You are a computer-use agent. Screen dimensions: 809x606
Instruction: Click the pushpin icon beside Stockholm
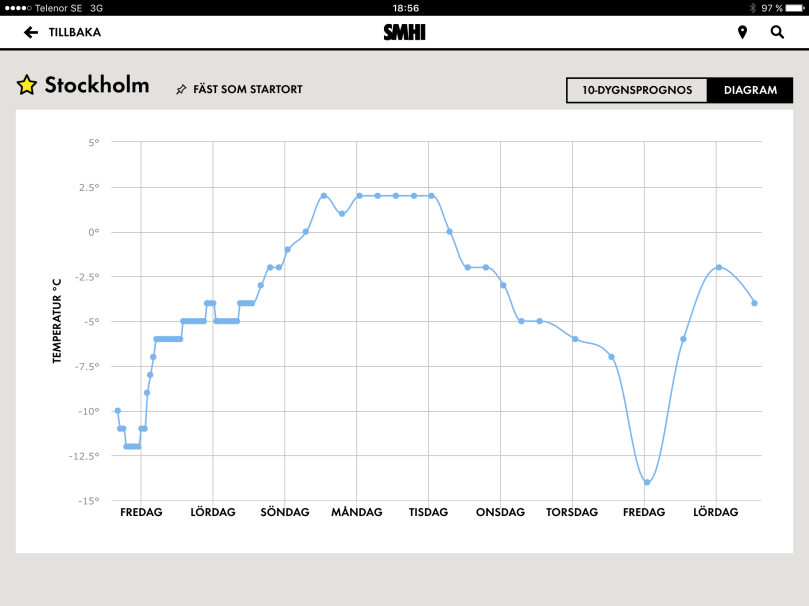181,90
